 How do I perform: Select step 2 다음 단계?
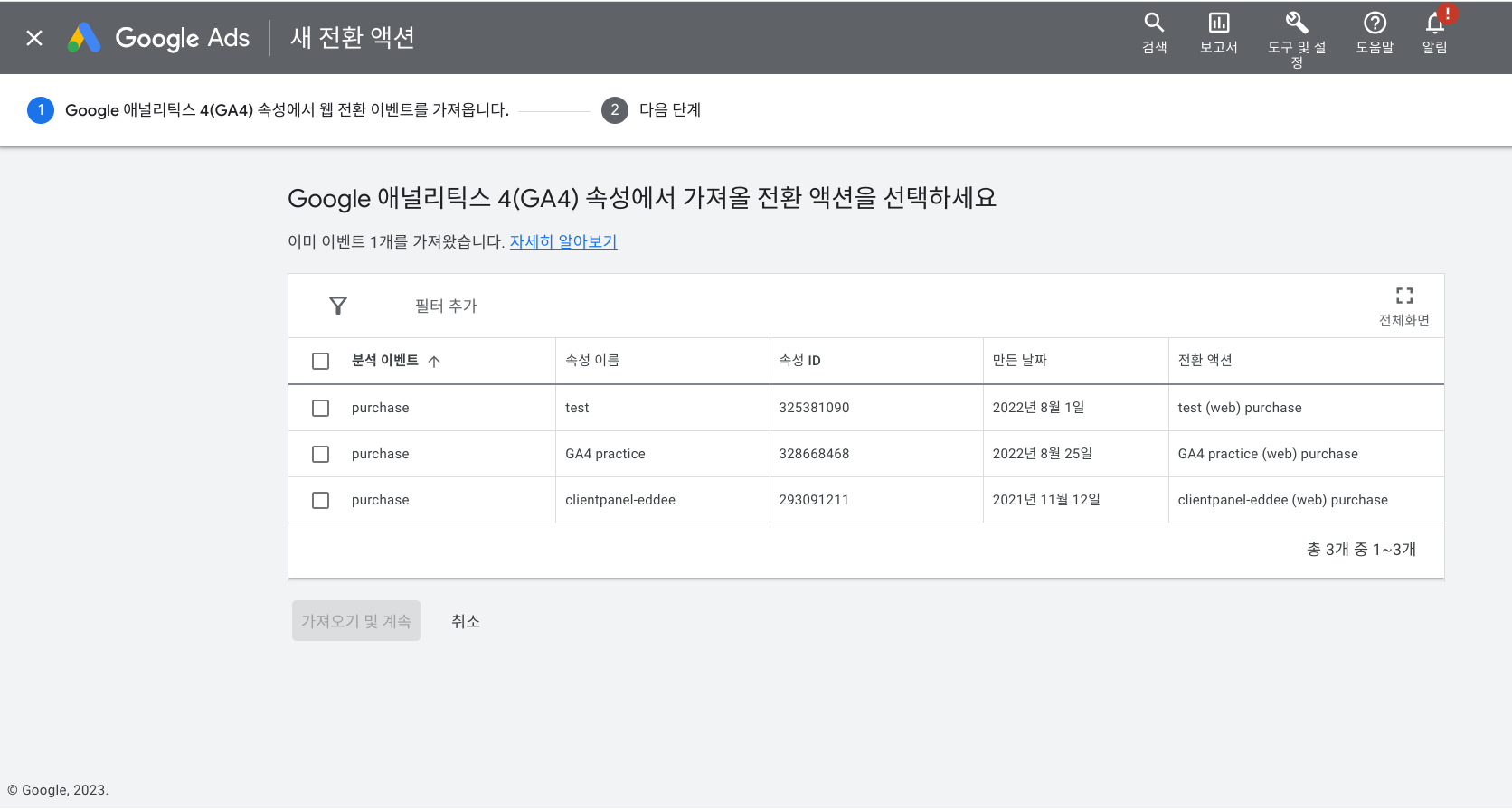pos(651,109)
